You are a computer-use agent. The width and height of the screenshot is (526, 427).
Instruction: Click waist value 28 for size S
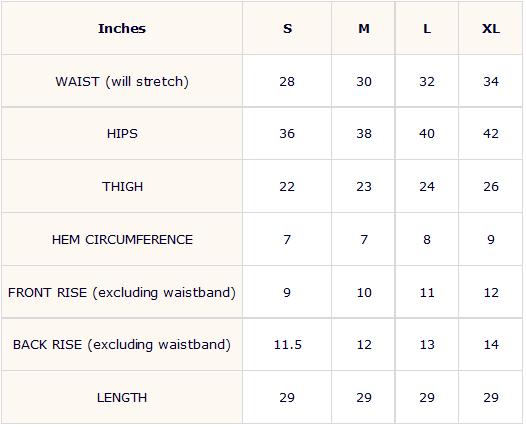(x=287, y=82)
